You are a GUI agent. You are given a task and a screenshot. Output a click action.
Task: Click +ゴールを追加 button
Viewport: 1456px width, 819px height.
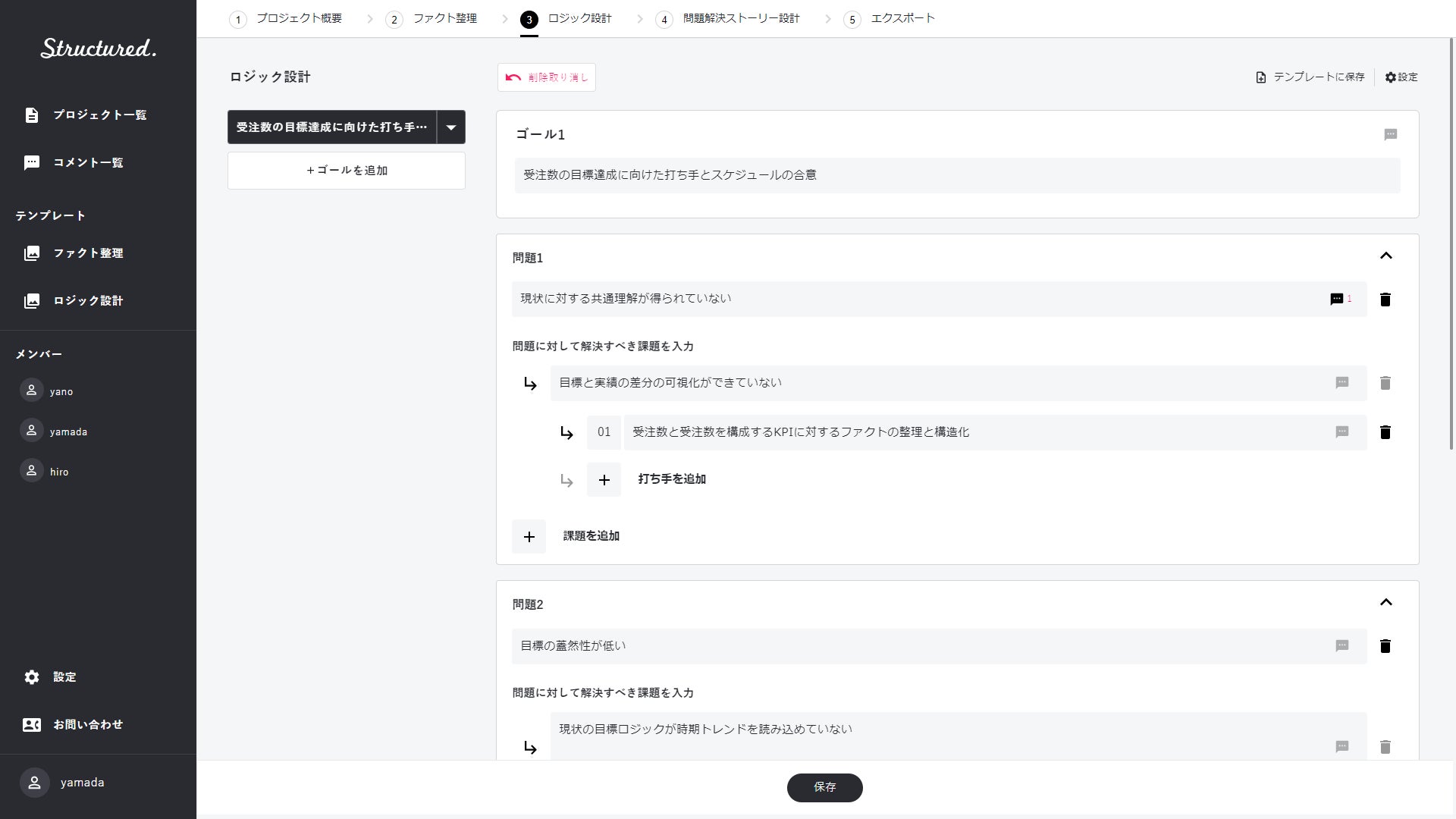347,171
